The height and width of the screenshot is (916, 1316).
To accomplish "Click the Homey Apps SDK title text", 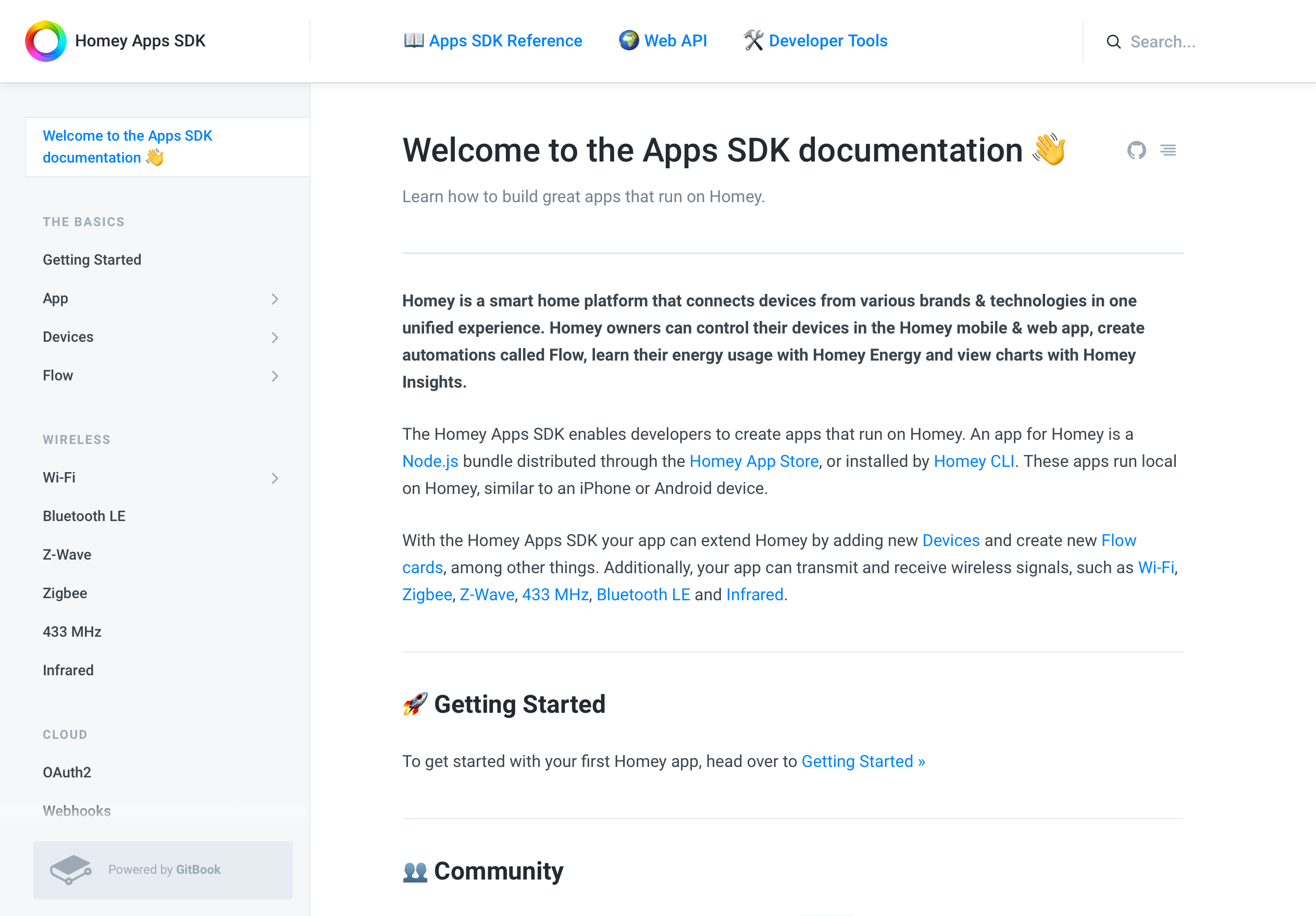I will click(x=141, y=41).
